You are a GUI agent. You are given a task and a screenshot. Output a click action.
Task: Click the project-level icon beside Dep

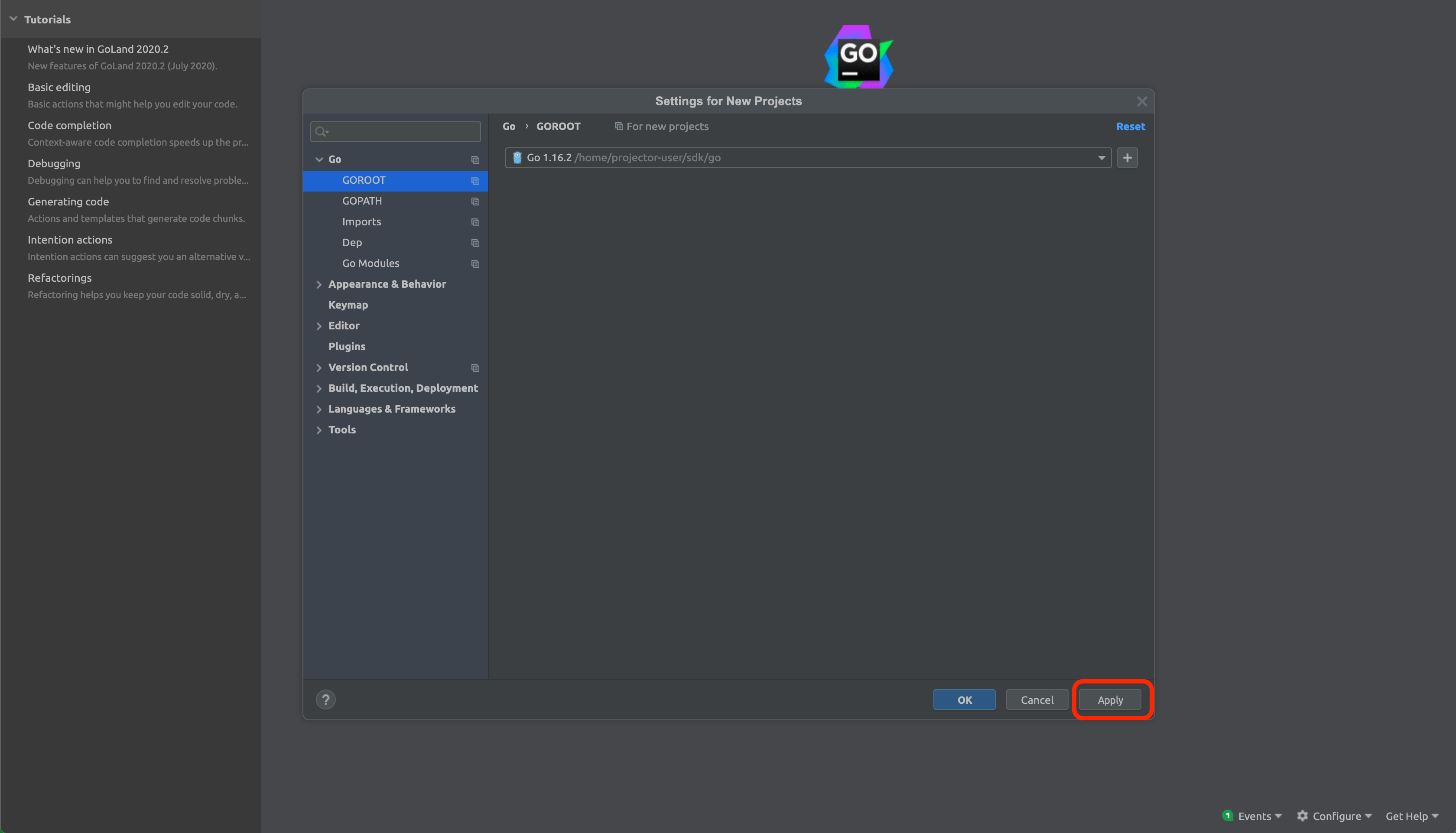pyautogui.click(x=474, y=243)
